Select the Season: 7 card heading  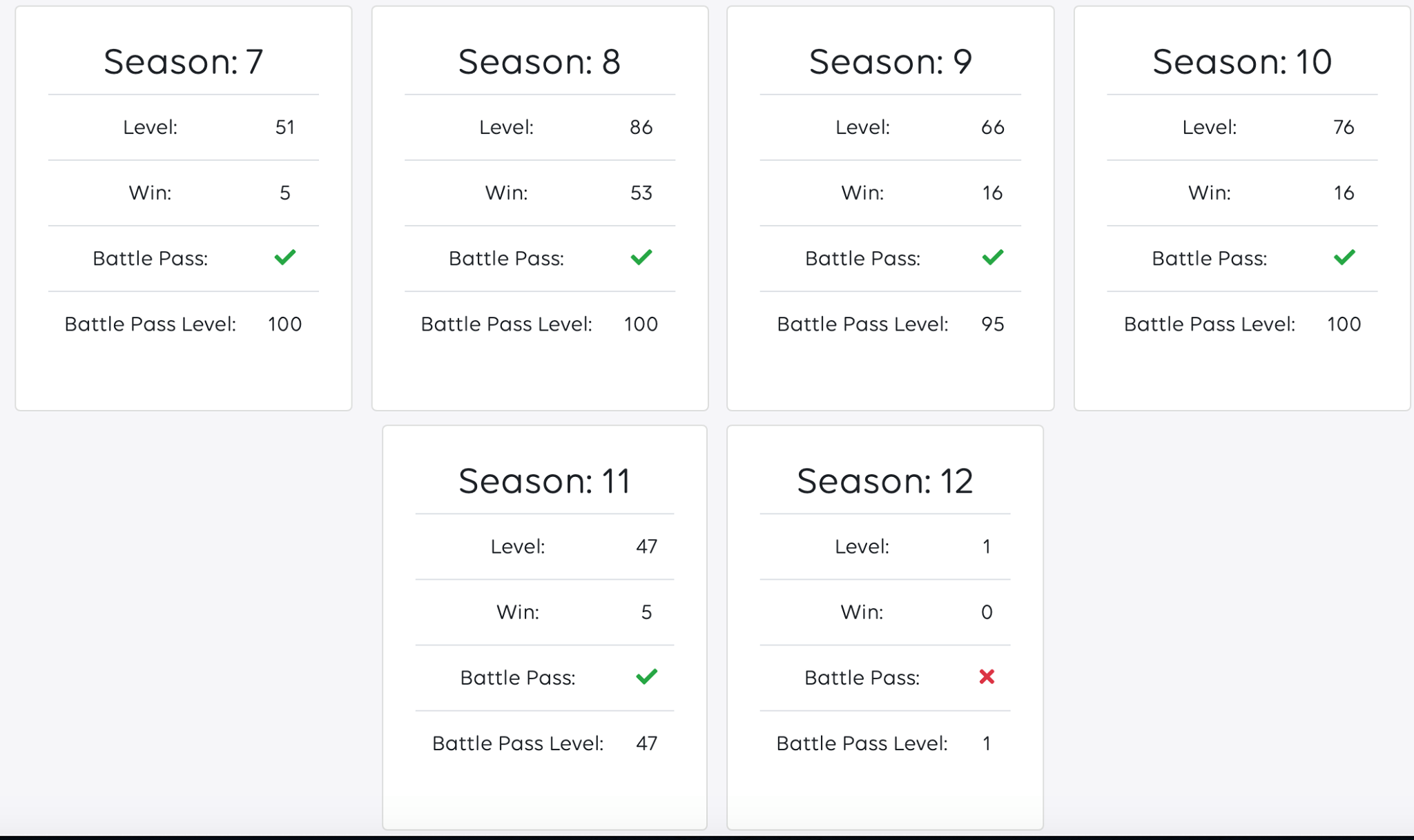coord(184,61)
